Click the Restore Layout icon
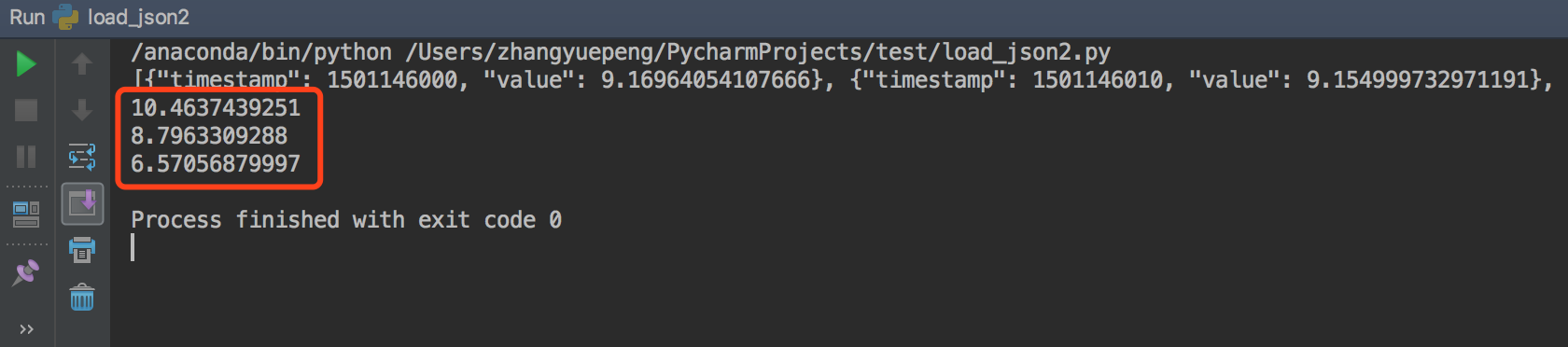 [x=26, y=215]
